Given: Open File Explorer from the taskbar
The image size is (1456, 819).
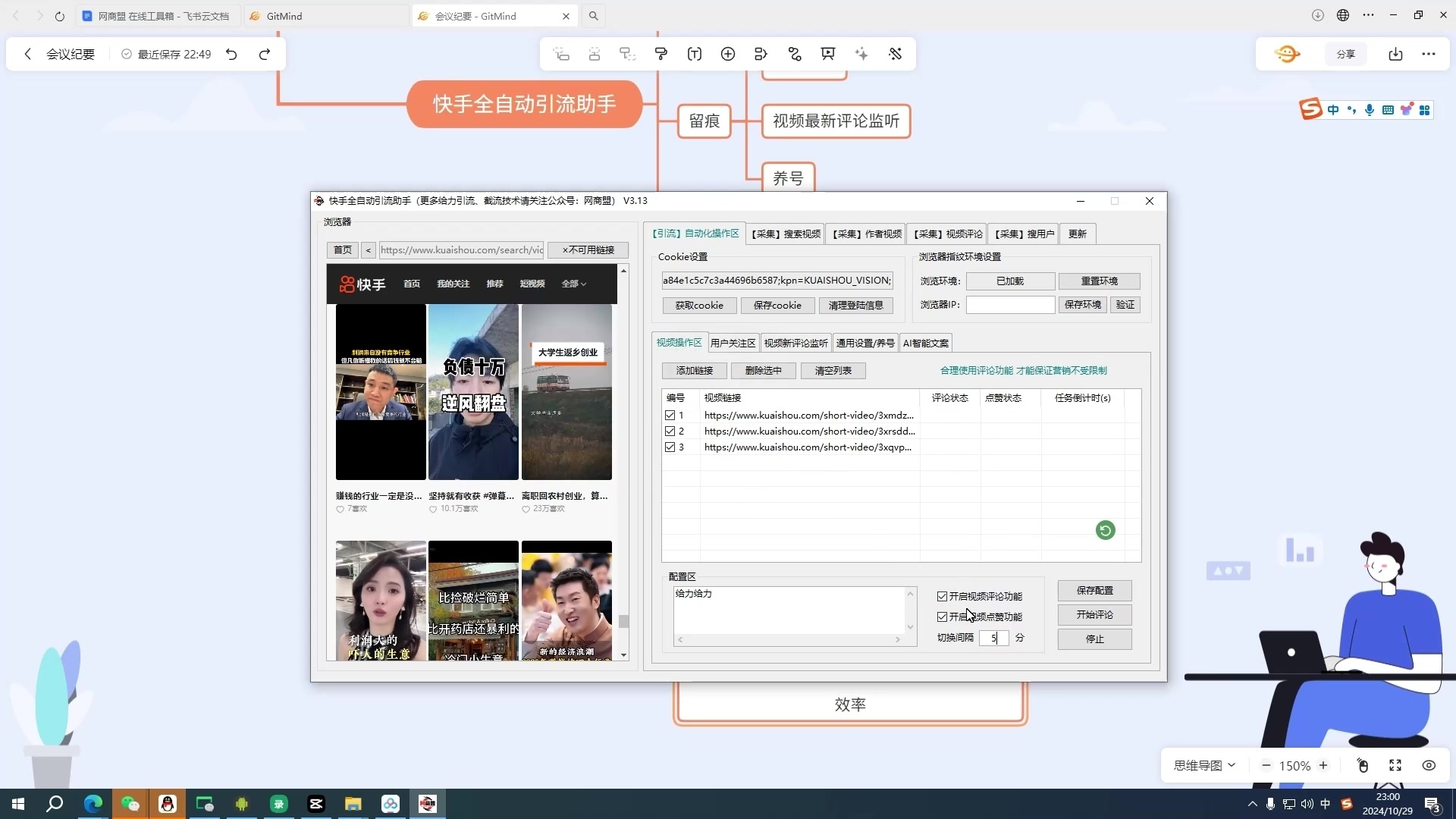Looking at the screenshot, I should (353, 804).
